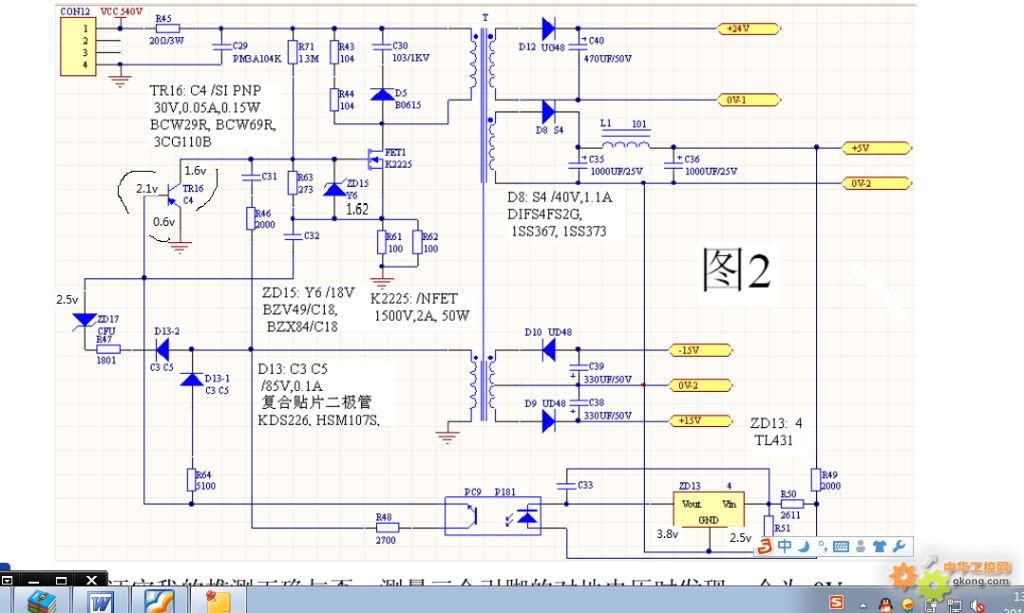Click the yellow round tray icon

[x=908, y=605]
